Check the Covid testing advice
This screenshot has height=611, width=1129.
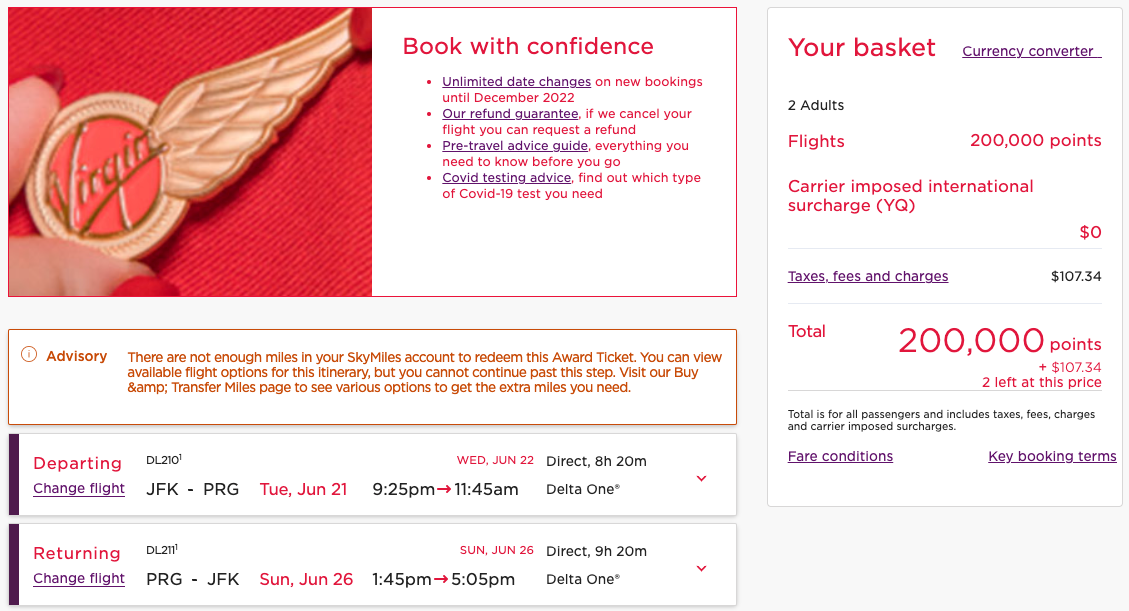[506, 177]
